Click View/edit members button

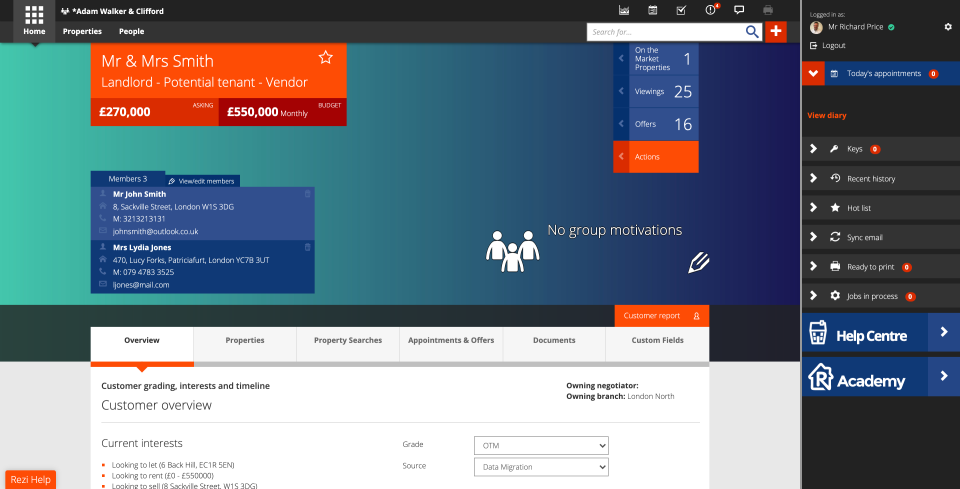[x=202, y=181]
